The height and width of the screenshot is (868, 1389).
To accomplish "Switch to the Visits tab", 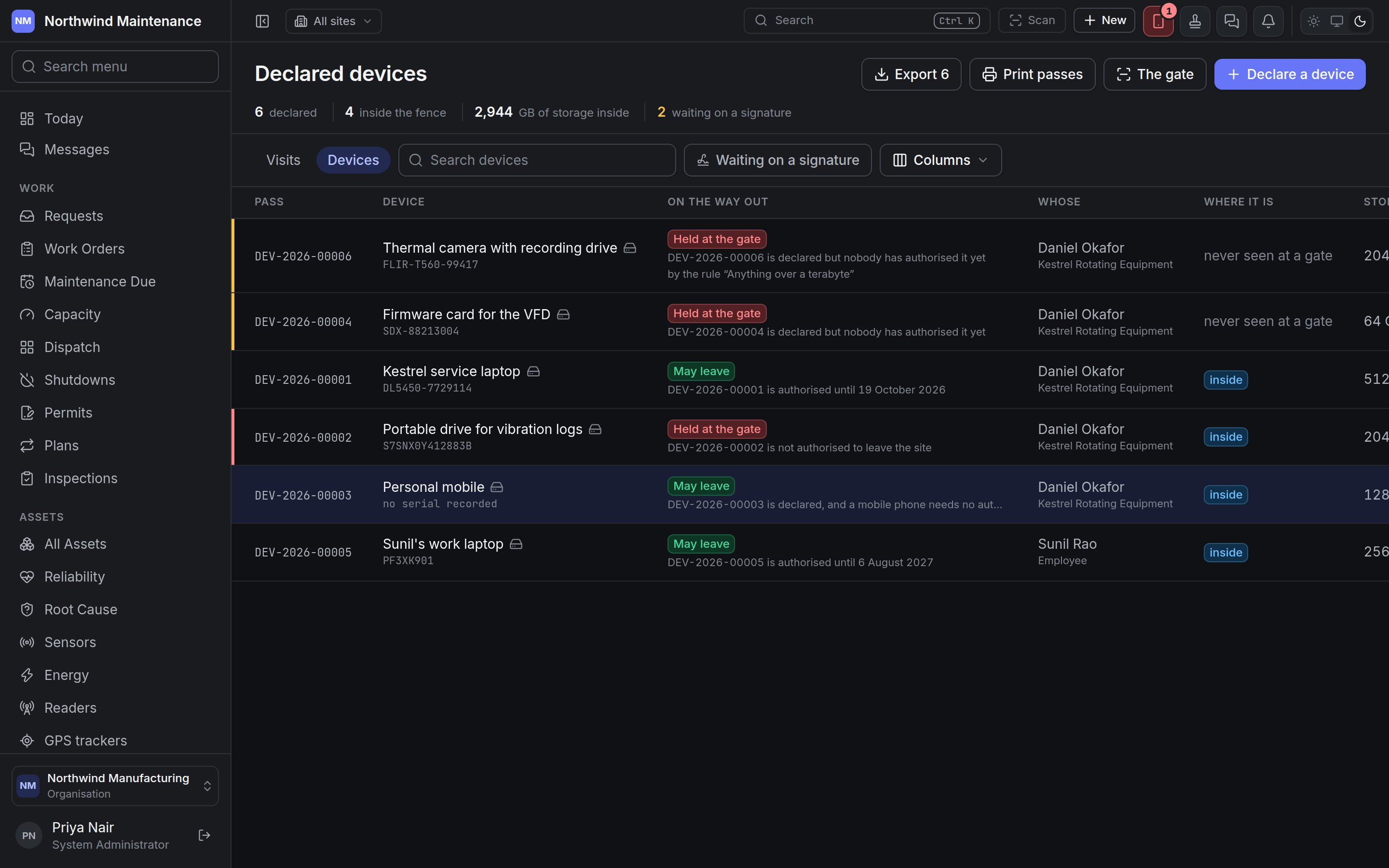I will tap(283, 160).
